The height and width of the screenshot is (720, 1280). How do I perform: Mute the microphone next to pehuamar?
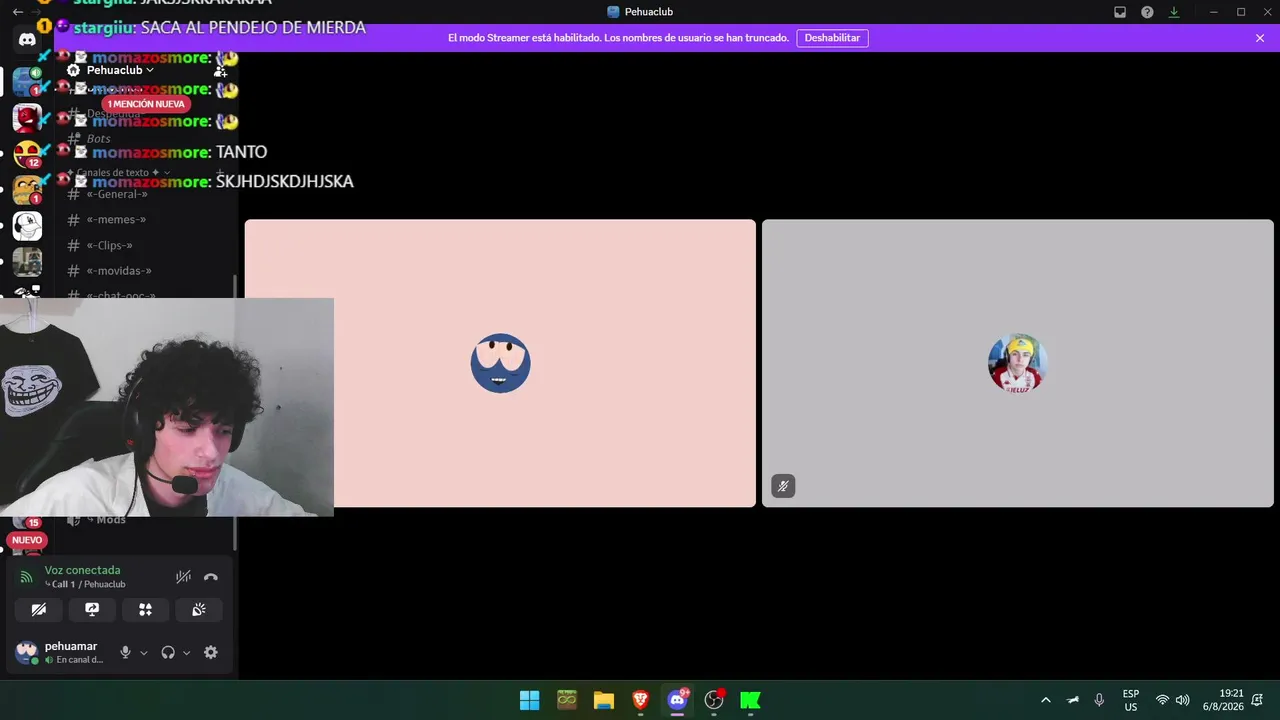coord(125,652)
